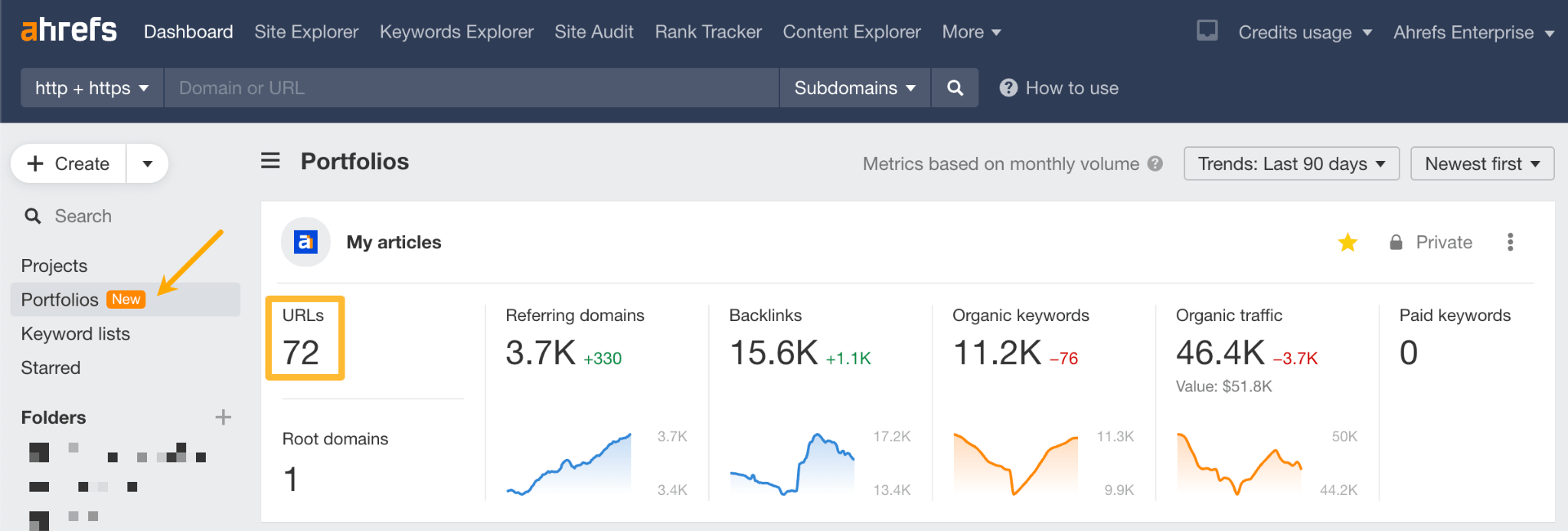1568x531 pixels.
Task: Open the notifications monitor icon
Action: point(1207,31)
